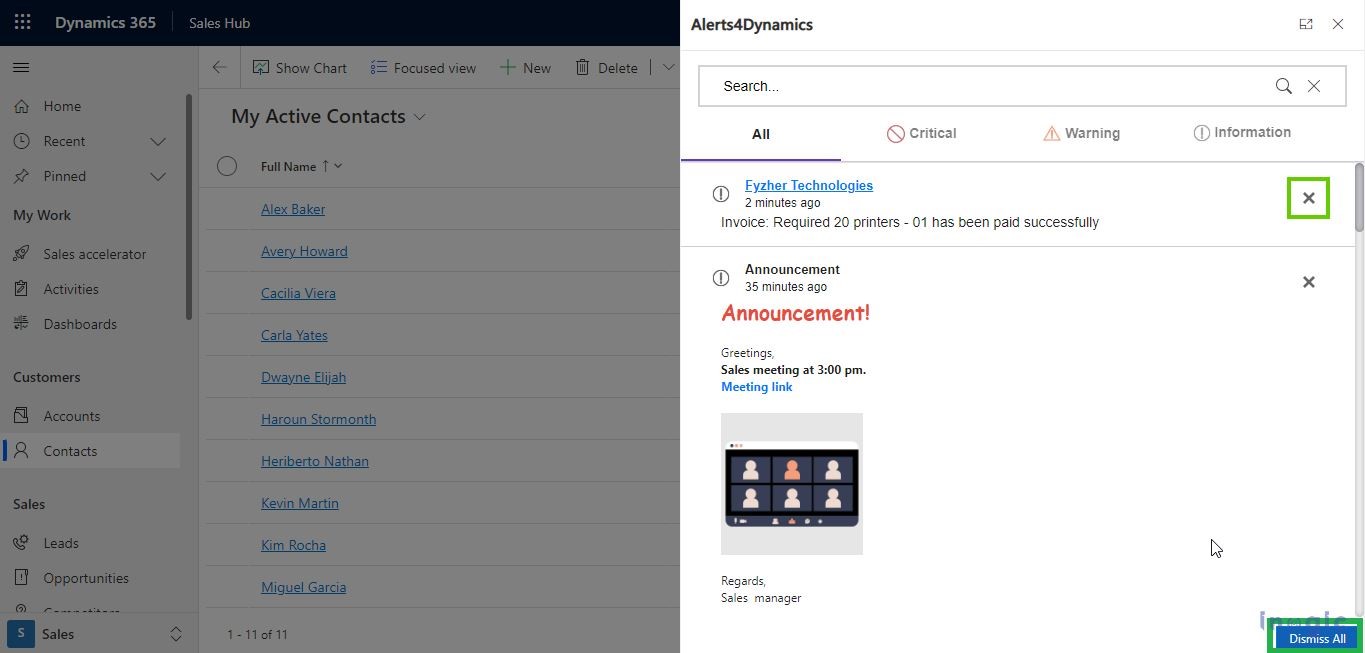Dismiss the Fyzher Technologies alert

(x=1308, y=198)
